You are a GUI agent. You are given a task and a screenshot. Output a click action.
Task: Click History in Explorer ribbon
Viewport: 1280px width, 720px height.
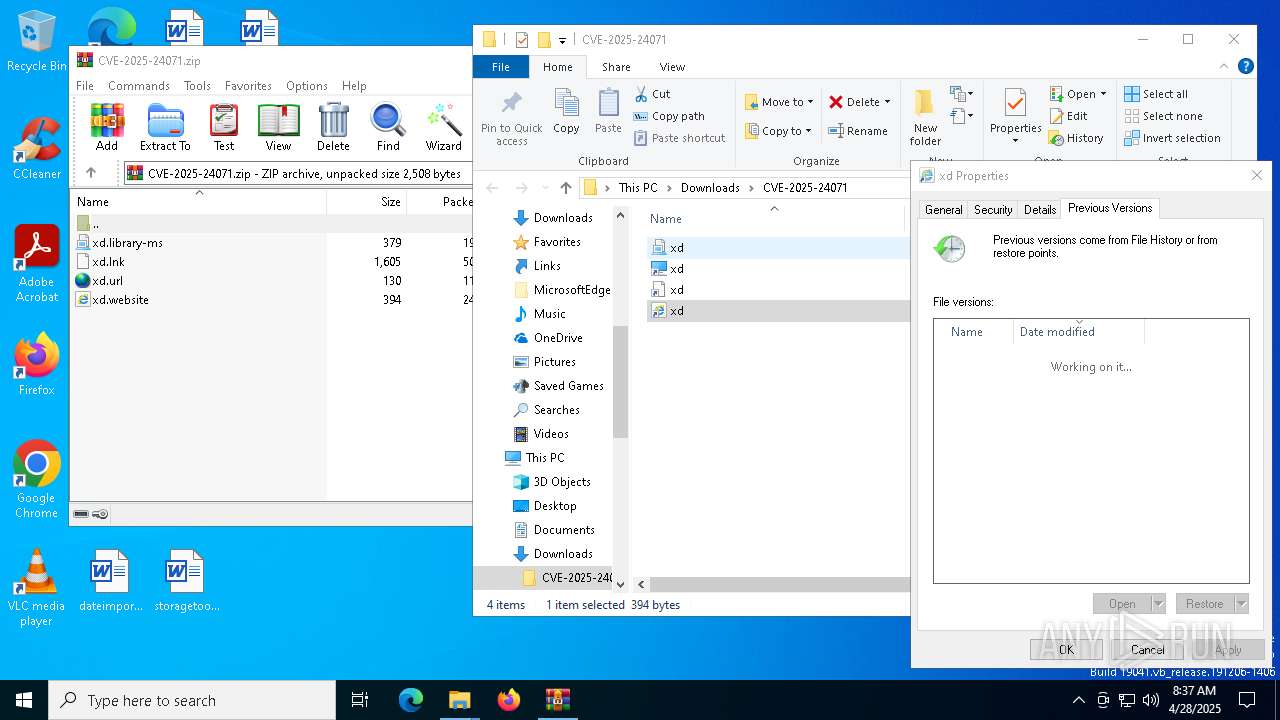click(x=1076, y=138)
